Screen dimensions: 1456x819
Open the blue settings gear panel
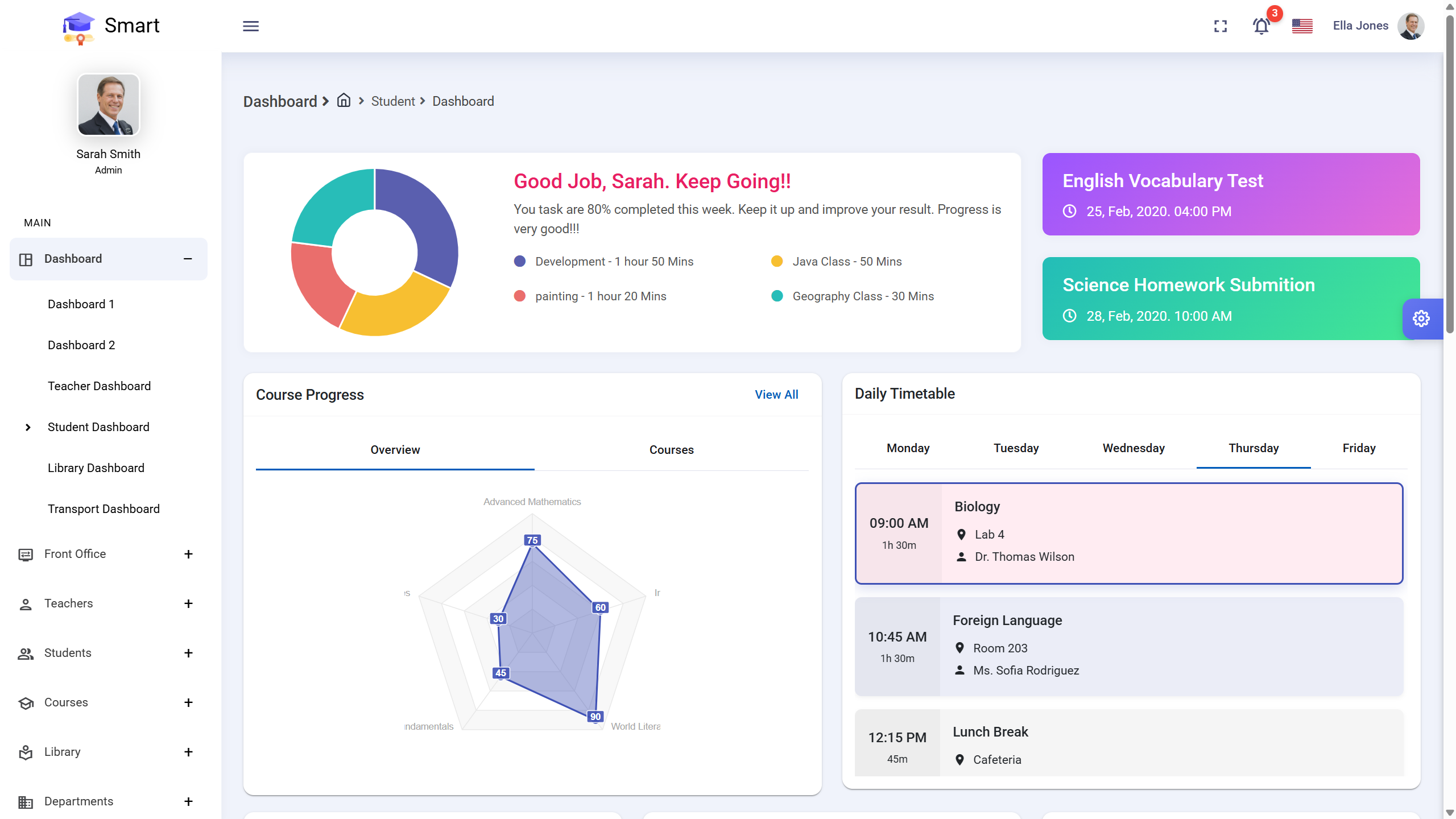click(x=1421, y=318)
